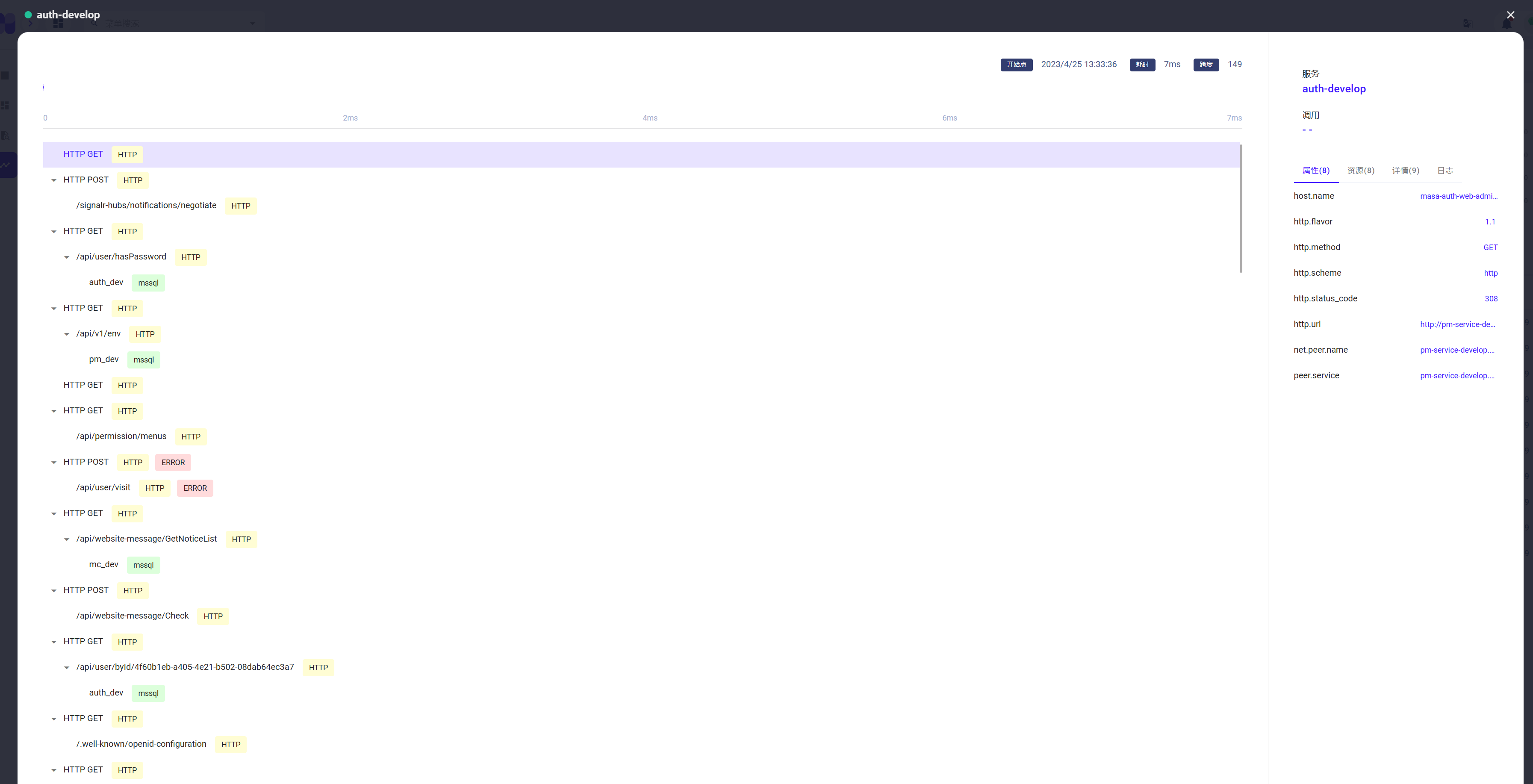Collapse the /api/user/hasPassword span chevron

(x=67, y=257)
